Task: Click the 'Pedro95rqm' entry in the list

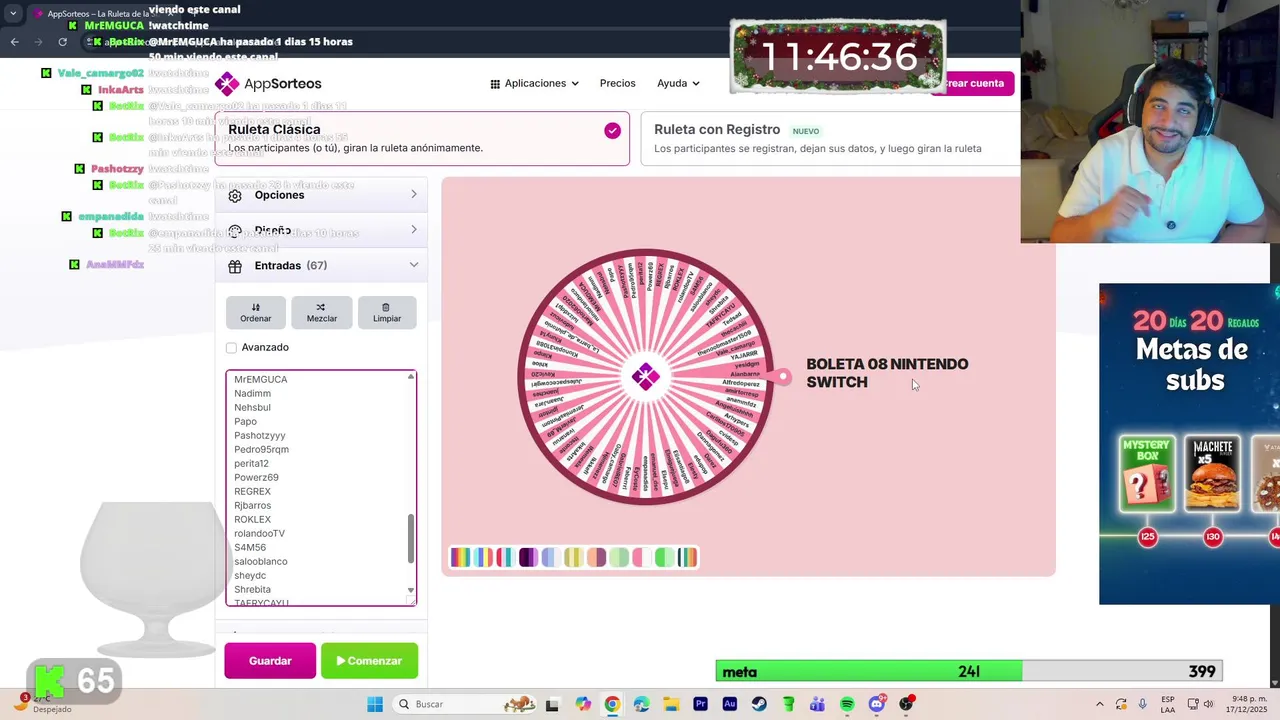Action: (261, 450)
